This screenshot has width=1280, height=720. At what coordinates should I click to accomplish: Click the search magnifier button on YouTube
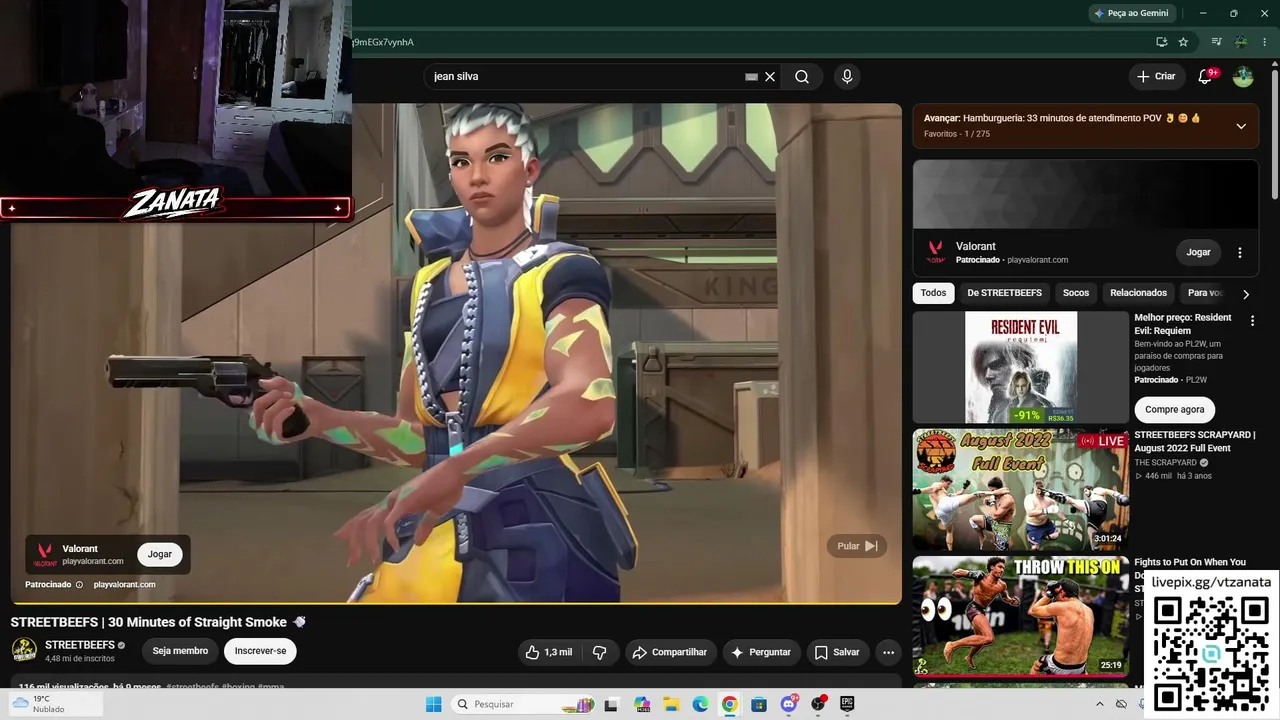coord(802,77)
